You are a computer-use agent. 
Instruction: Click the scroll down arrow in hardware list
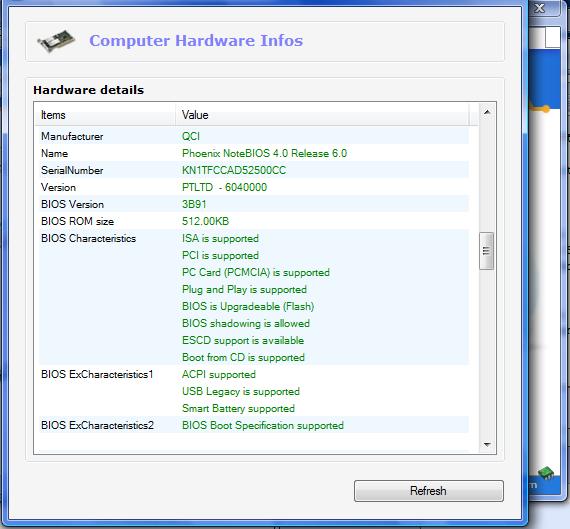point(487,445)
